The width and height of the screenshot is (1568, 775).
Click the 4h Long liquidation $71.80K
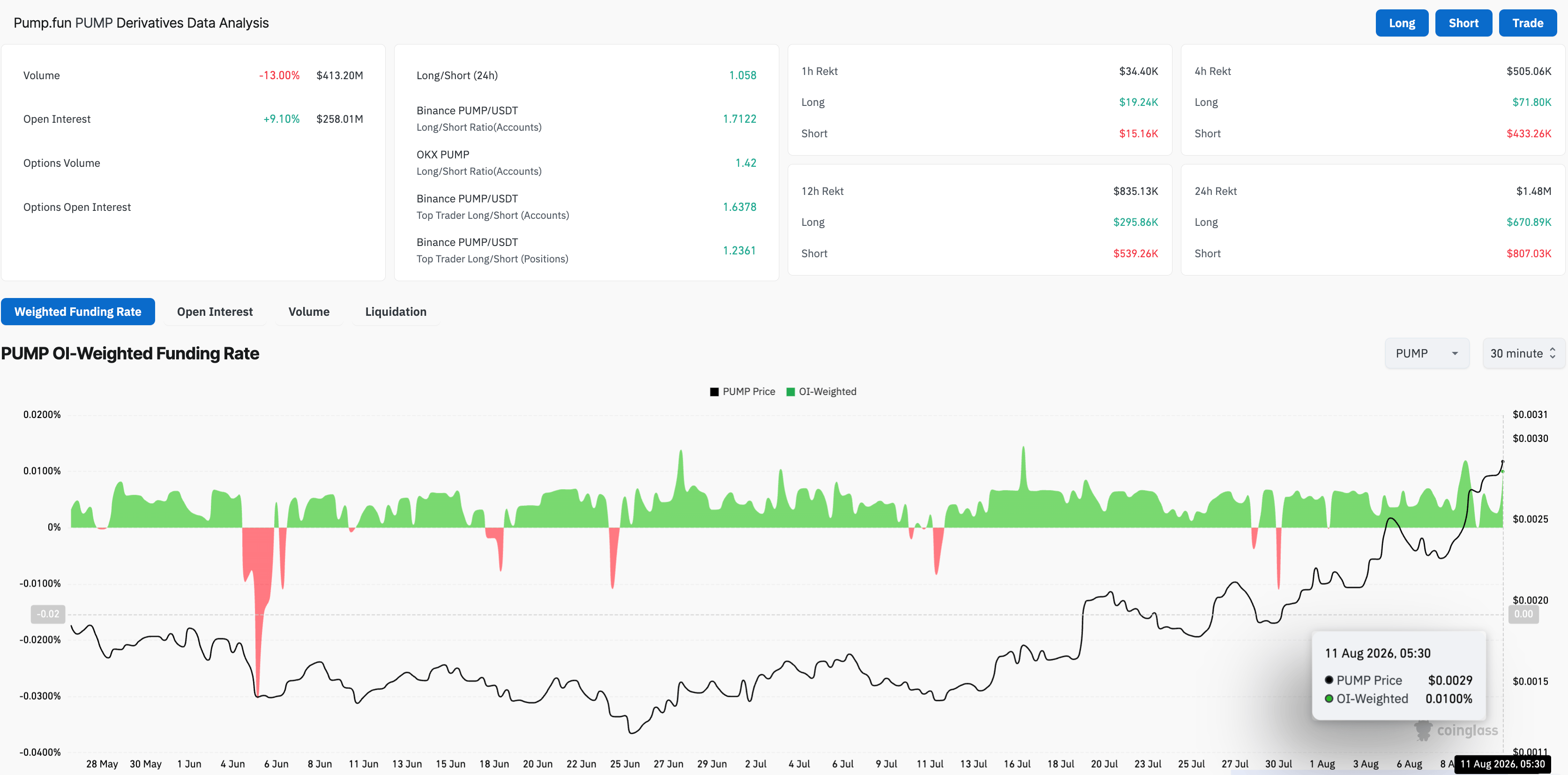click(1531, 102)
